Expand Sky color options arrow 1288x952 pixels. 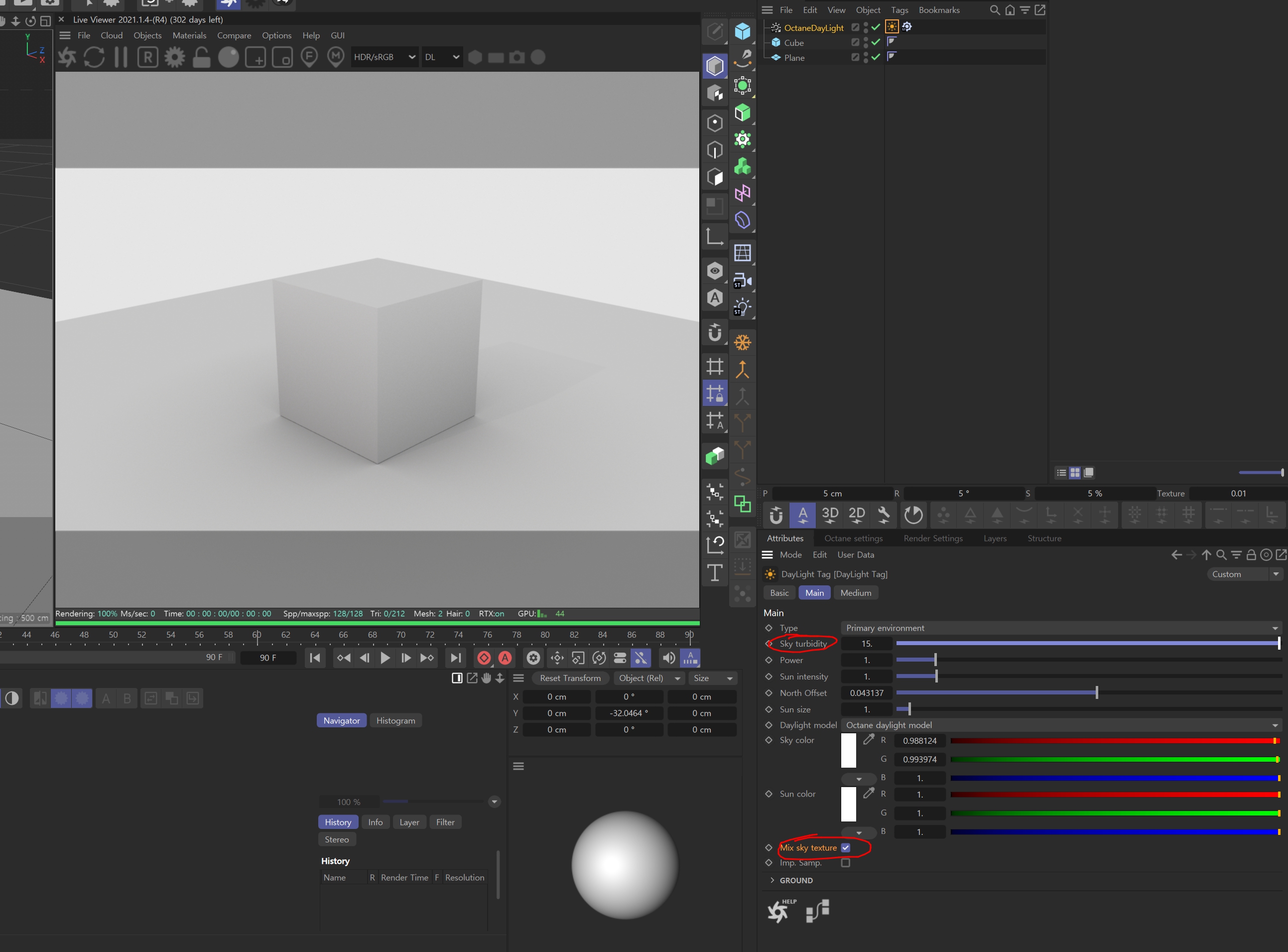click(x=858, y=779)
